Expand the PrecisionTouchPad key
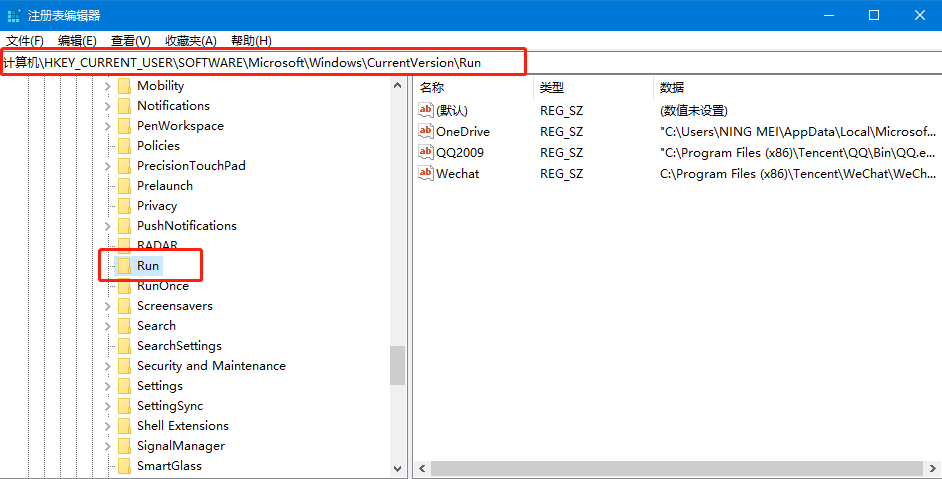The width and height of the screenshot is (942, 479). pos(108,166)
